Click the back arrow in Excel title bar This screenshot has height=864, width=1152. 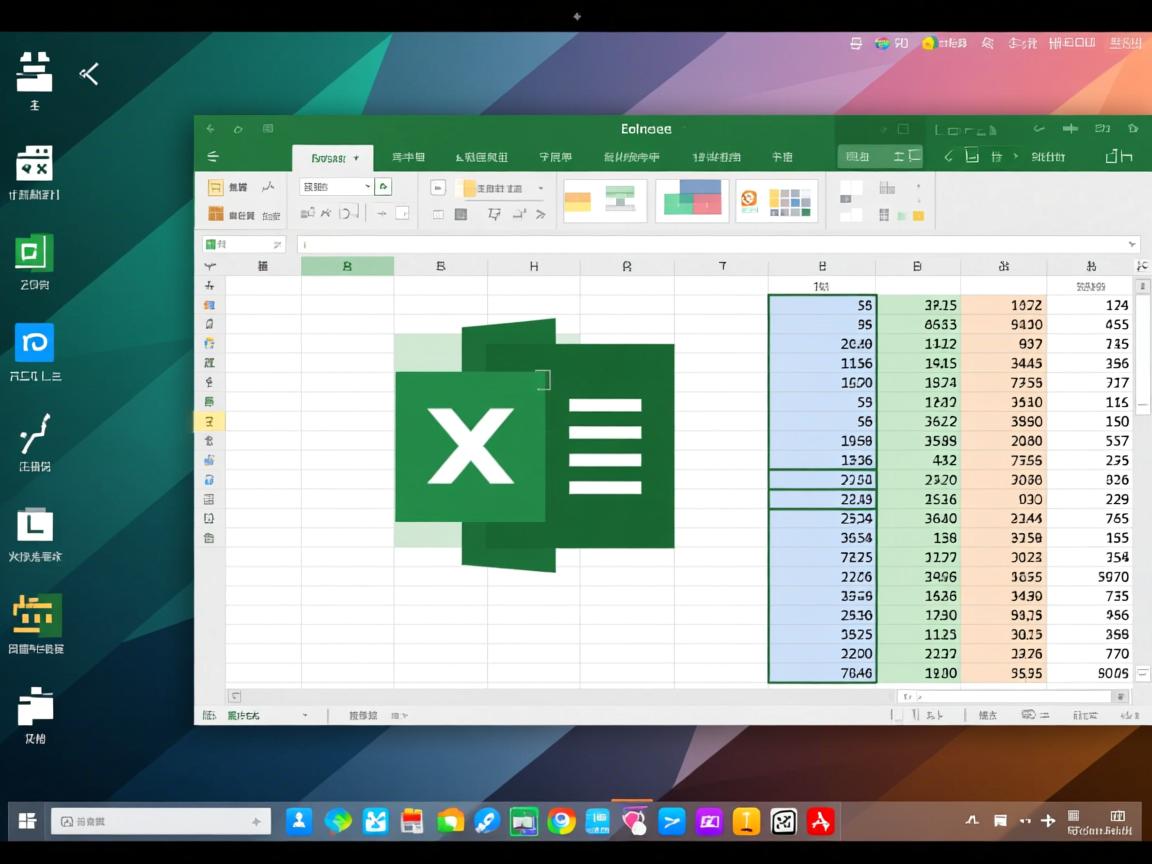[x=210, y=129]
